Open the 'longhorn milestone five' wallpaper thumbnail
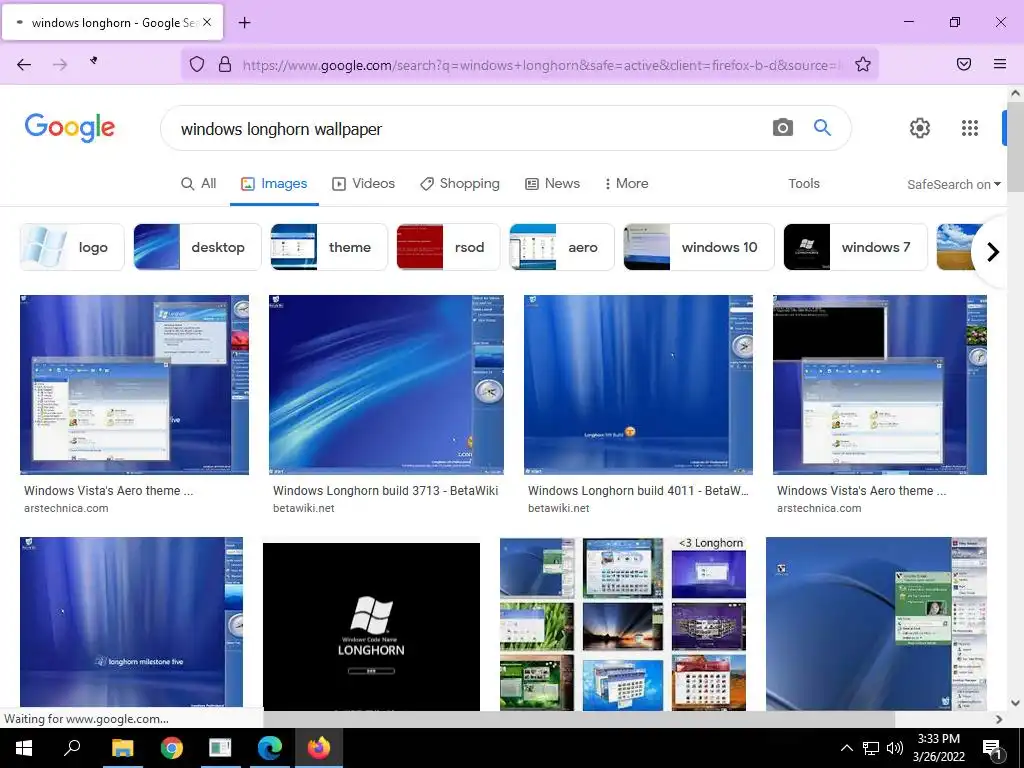 (x=131, y=622)
